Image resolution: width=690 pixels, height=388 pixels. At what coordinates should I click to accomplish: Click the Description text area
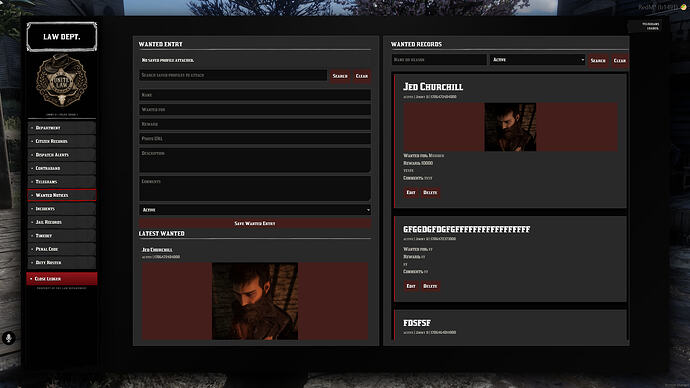255,160
